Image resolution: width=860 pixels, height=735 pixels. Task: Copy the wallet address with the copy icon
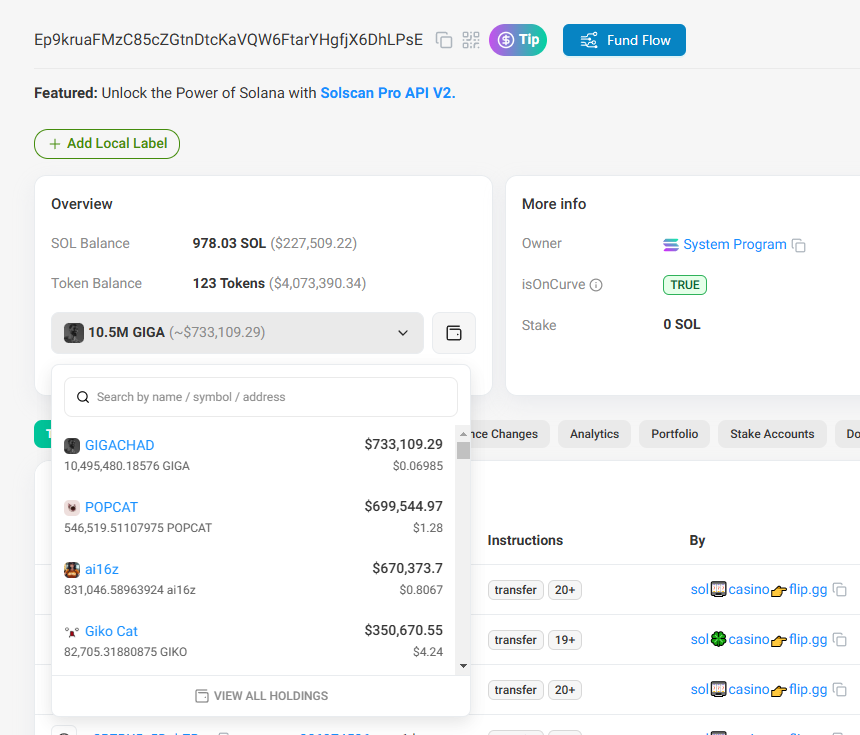click(444, 40)
